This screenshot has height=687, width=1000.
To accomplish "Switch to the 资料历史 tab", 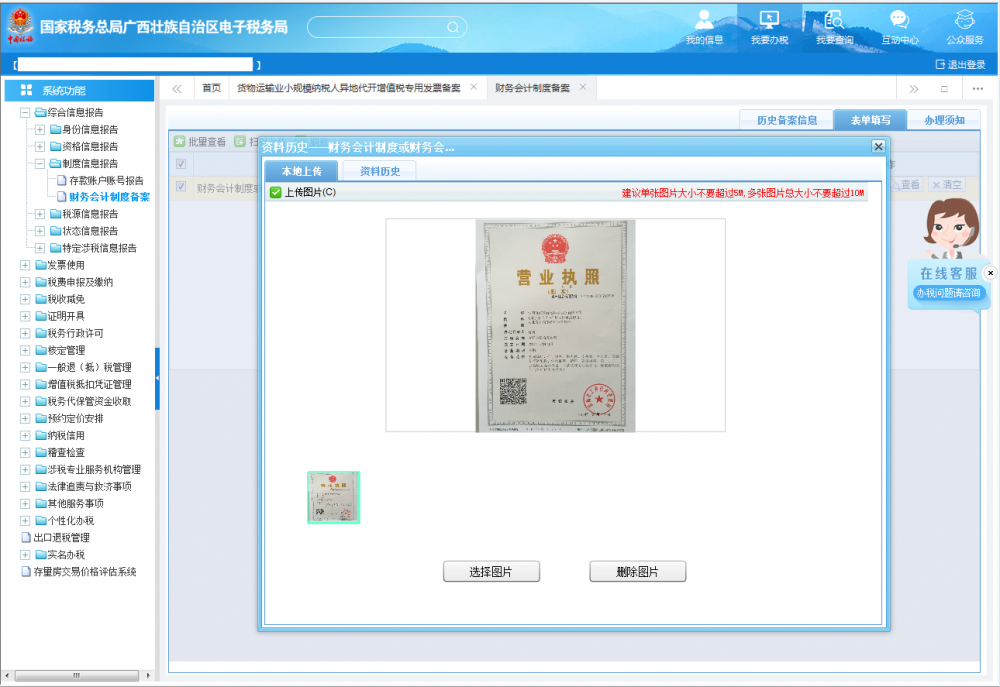I will (x=379, y=171).
